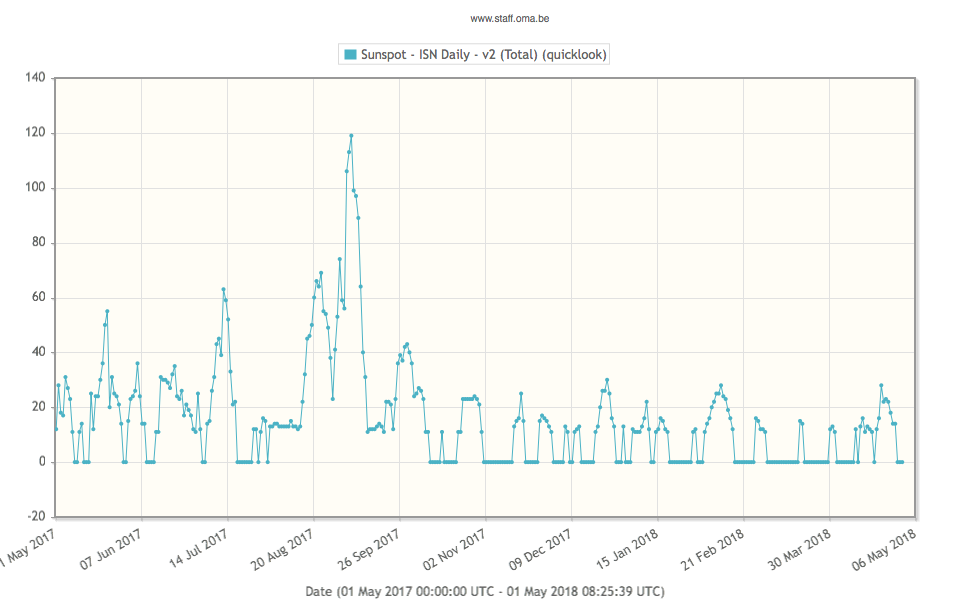Select the '14 Jul 2017' axis label

[x=198, y=549]
